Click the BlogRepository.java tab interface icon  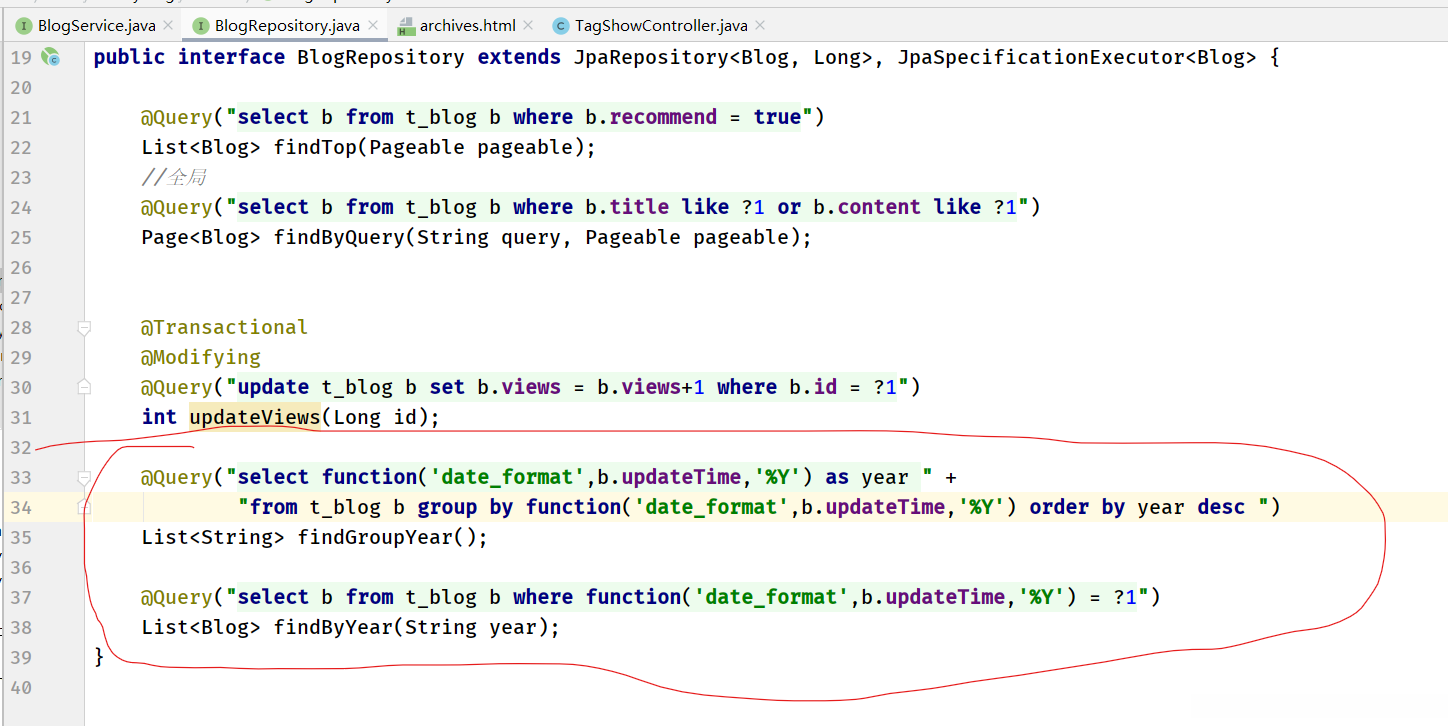201,26
